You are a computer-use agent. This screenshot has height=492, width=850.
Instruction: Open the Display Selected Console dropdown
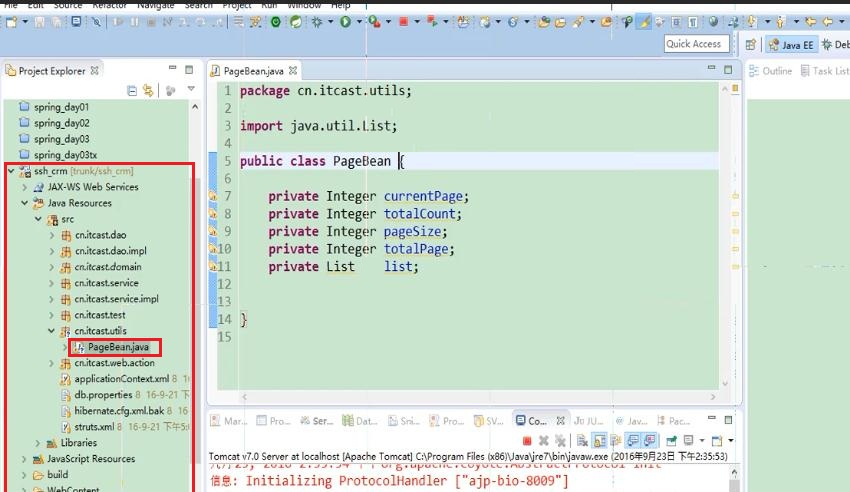[701, 441]
